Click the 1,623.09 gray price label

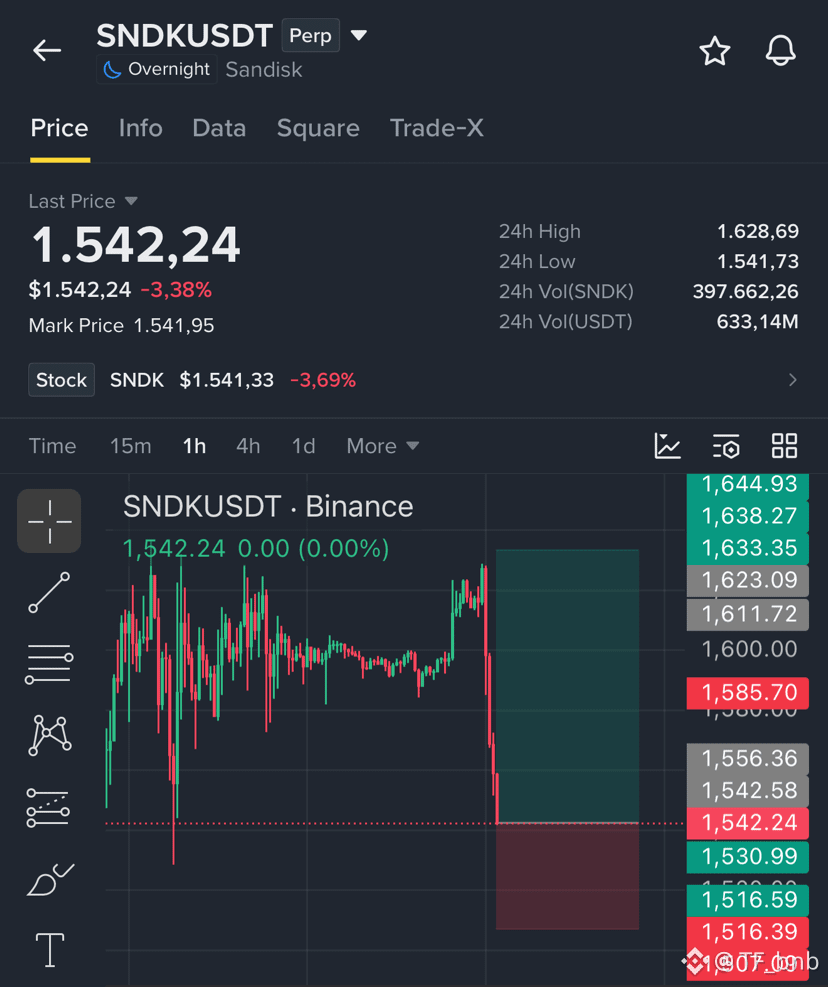tap(747, 580)
